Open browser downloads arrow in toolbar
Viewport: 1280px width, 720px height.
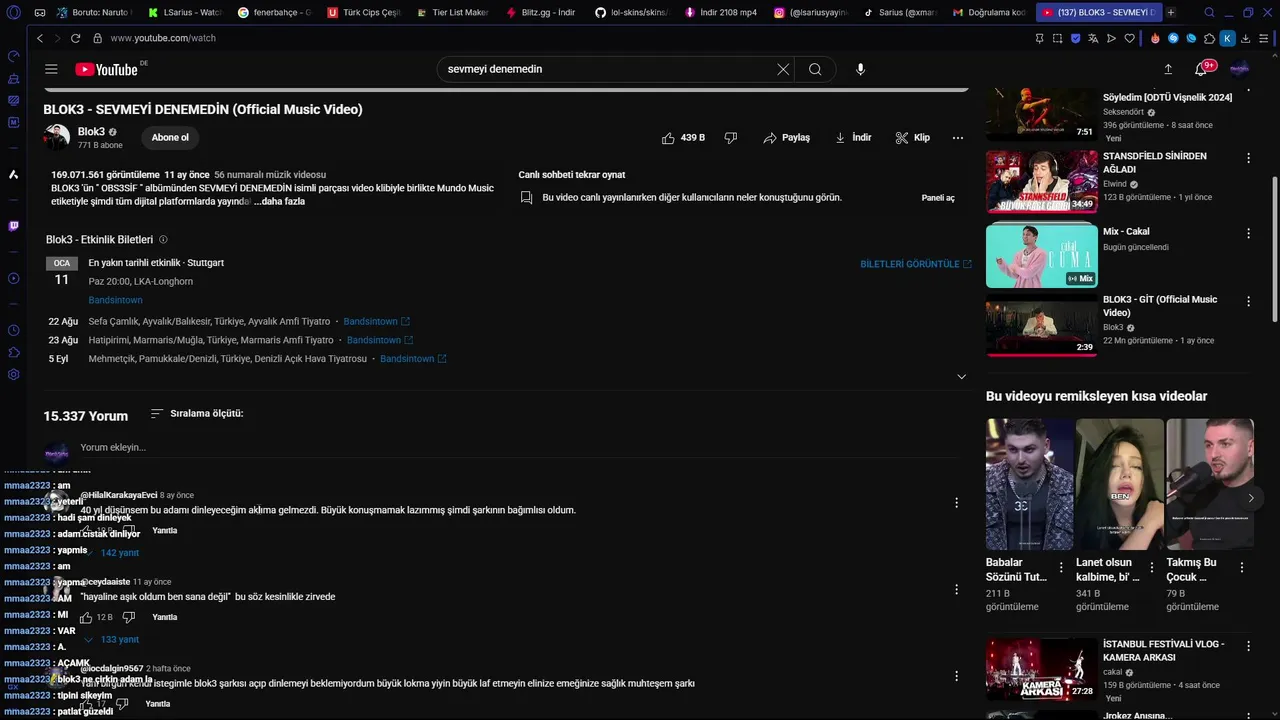[1245, 38]
